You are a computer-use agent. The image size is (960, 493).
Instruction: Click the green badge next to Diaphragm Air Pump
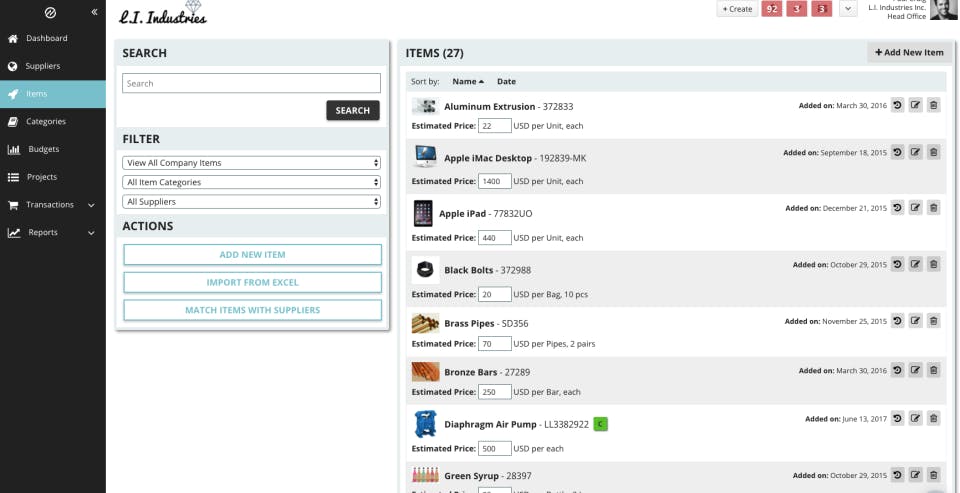click(x=601, y=424)
